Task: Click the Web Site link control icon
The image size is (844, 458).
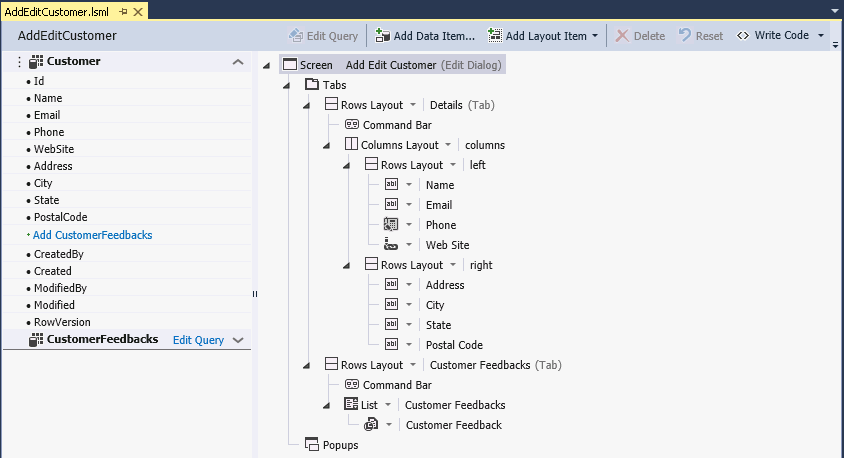Action: pos(391,244)
